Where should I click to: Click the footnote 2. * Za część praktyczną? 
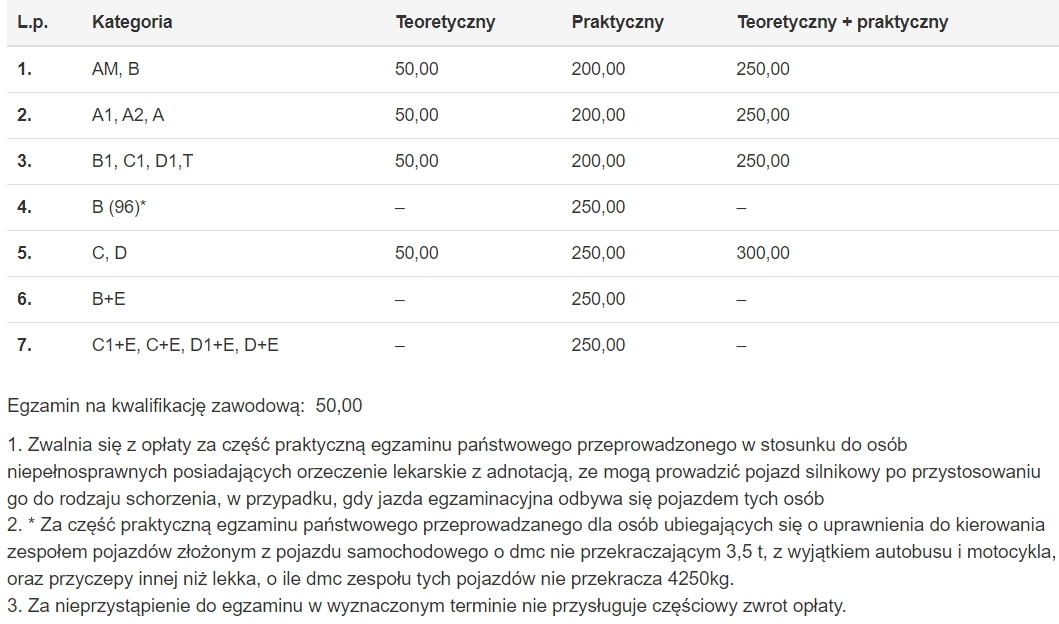(530, 551)
